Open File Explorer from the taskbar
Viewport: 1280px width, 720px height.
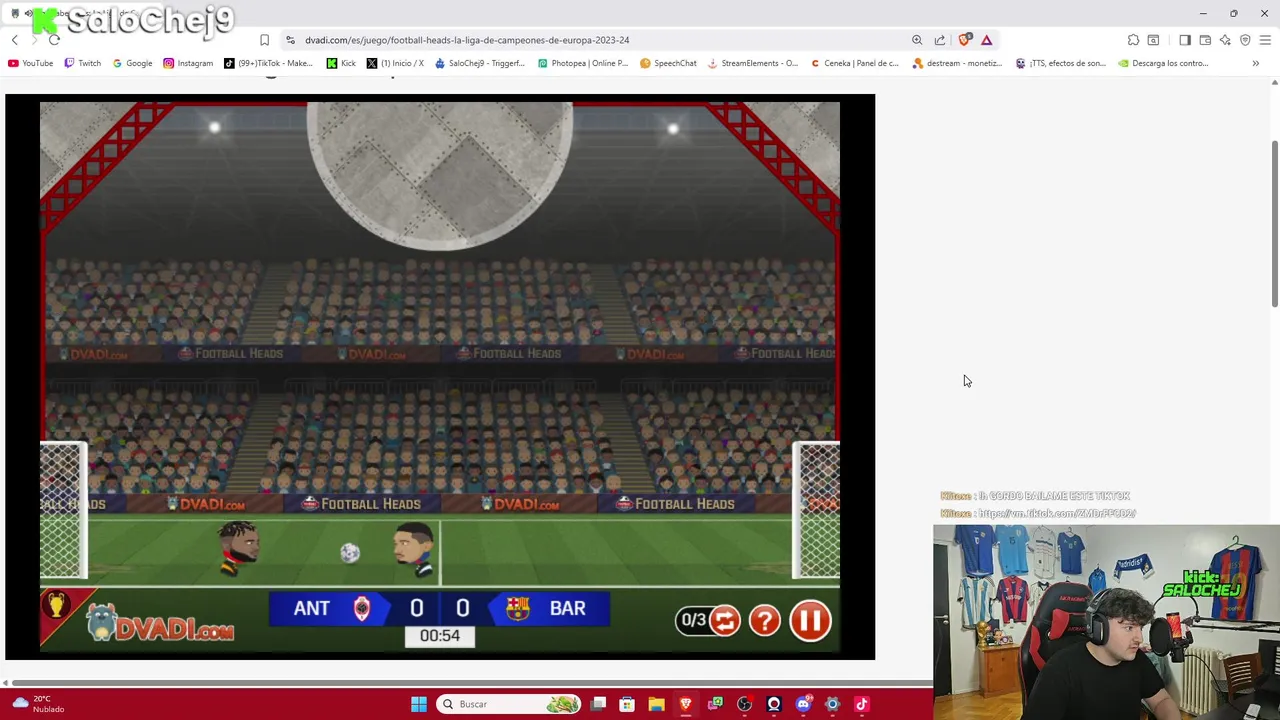point(656,704)
